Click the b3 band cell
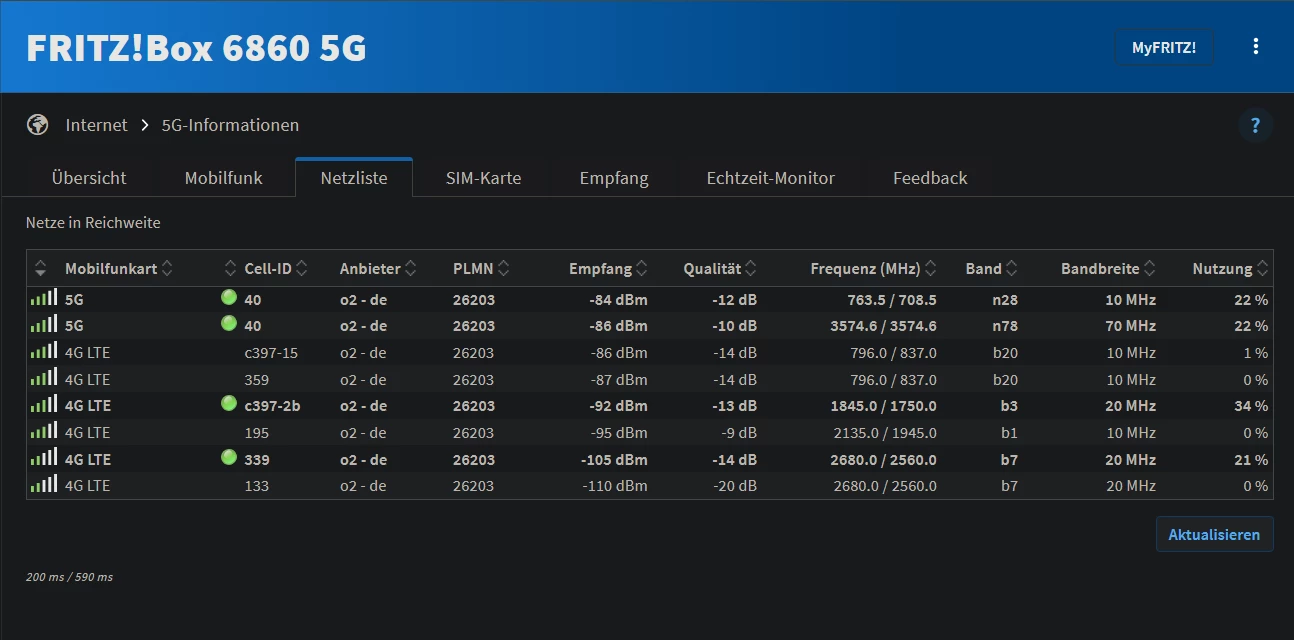The height and width of the screenshot is (640, 1294). 1009,406
